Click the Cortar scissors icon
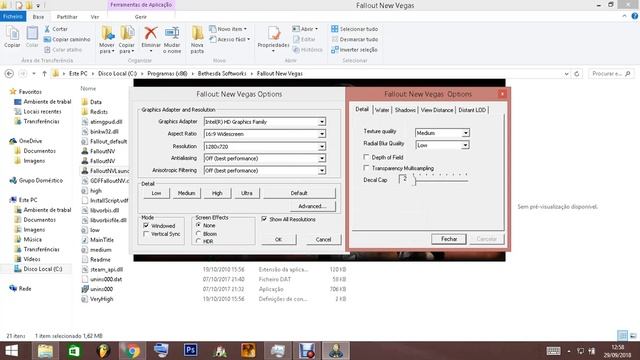The image size is (640, 360). [47, 29]
